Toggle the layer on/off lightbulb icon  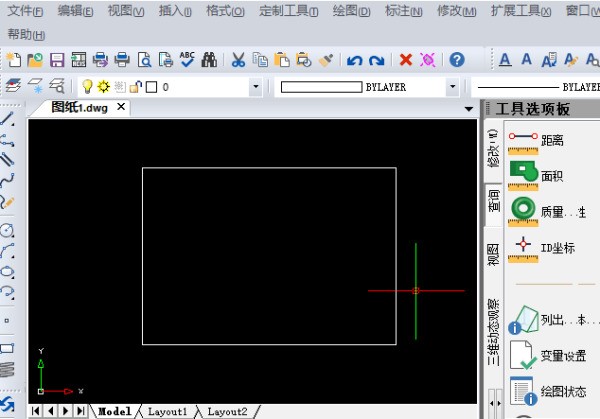(x=87, y=87)
